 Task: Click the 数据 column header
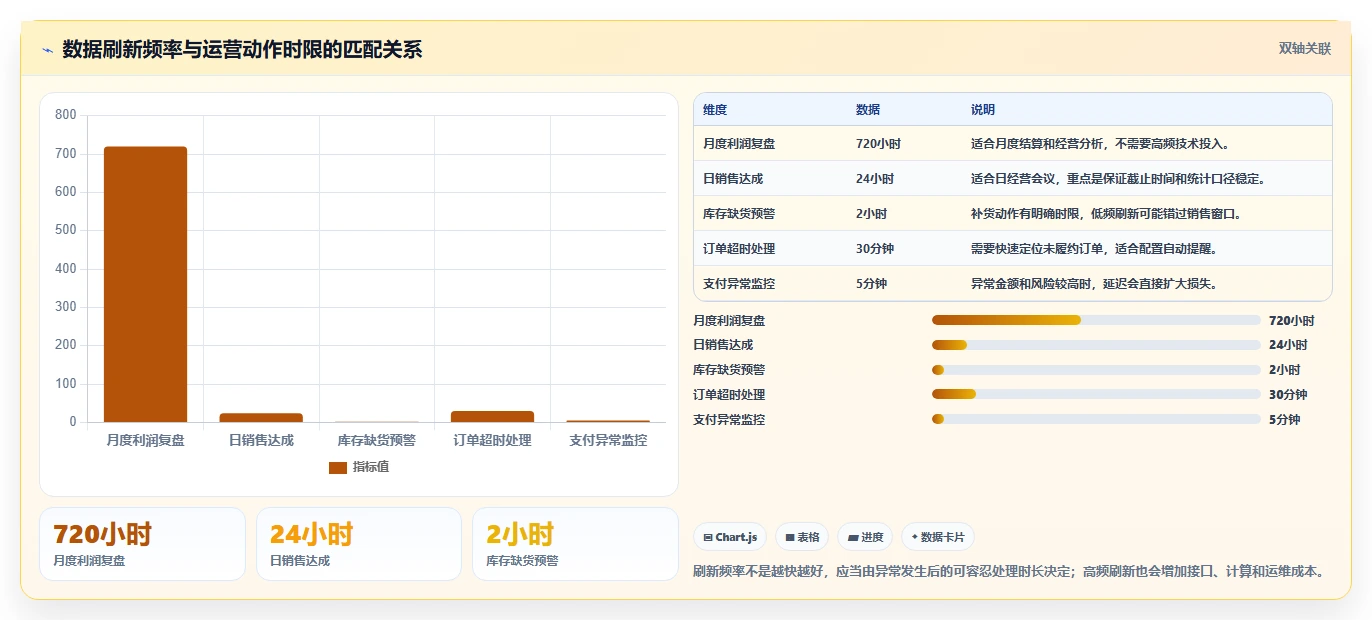(x=868, y=110)
